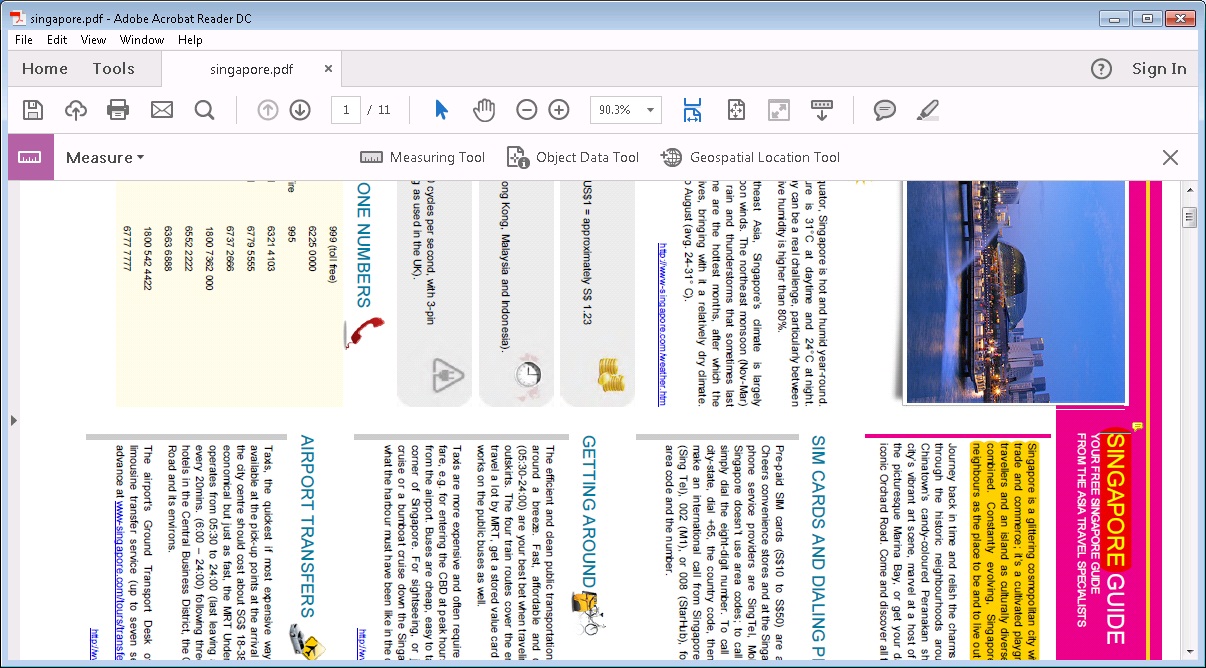Click the highlight pencil icon

click(x=927, y=110)
